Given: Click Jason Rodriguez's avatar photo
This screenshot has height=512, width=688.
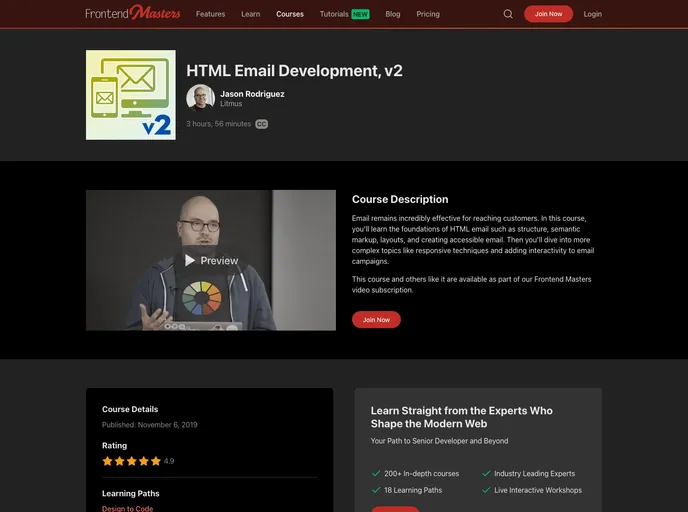Looking at the screenshot, I should tap(201, 98).
